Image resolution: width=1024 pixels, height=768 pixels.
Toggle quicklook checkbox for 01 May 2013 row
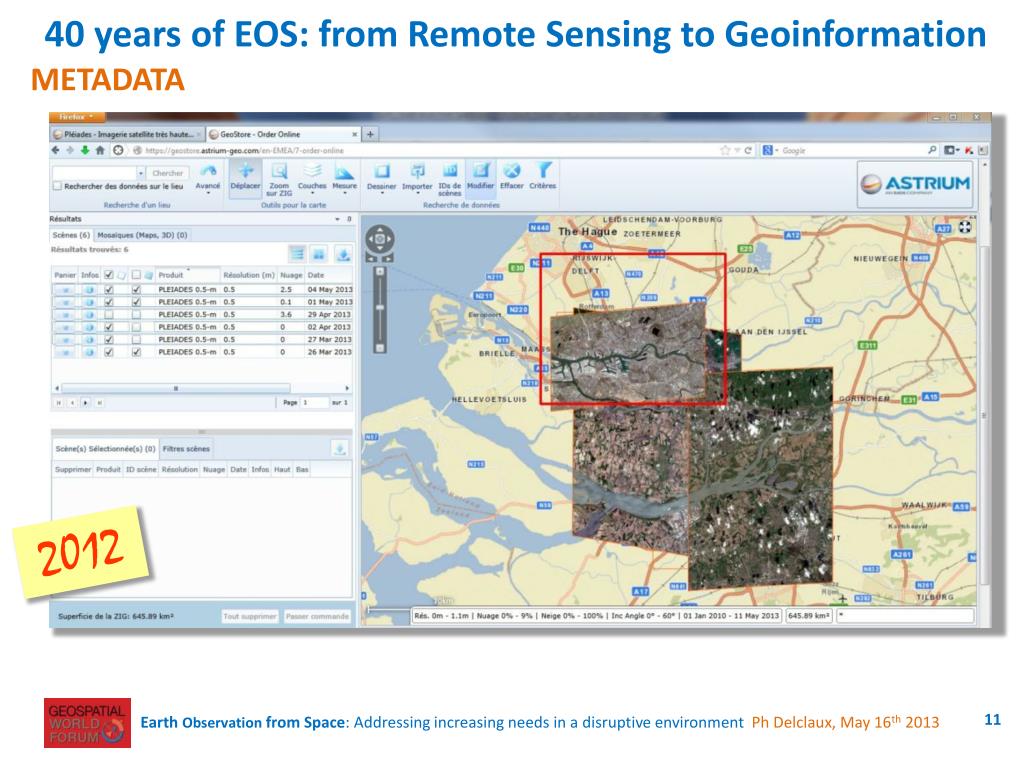pos(136,302)
